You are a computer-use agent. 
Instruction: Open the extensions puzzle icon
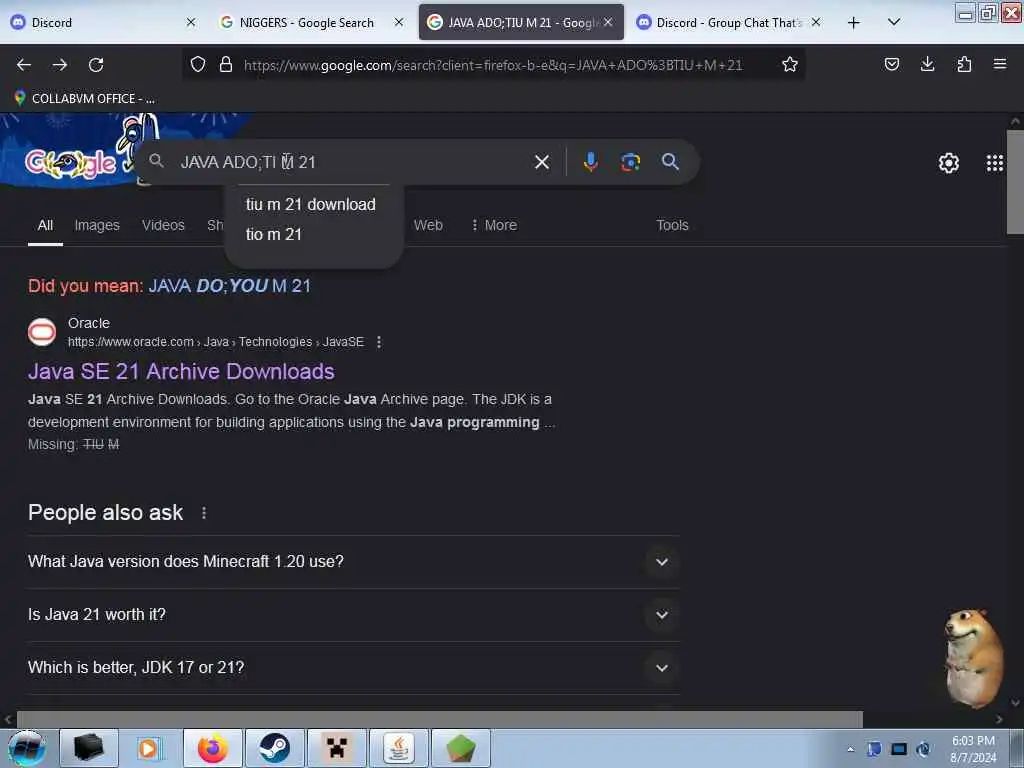964,64
